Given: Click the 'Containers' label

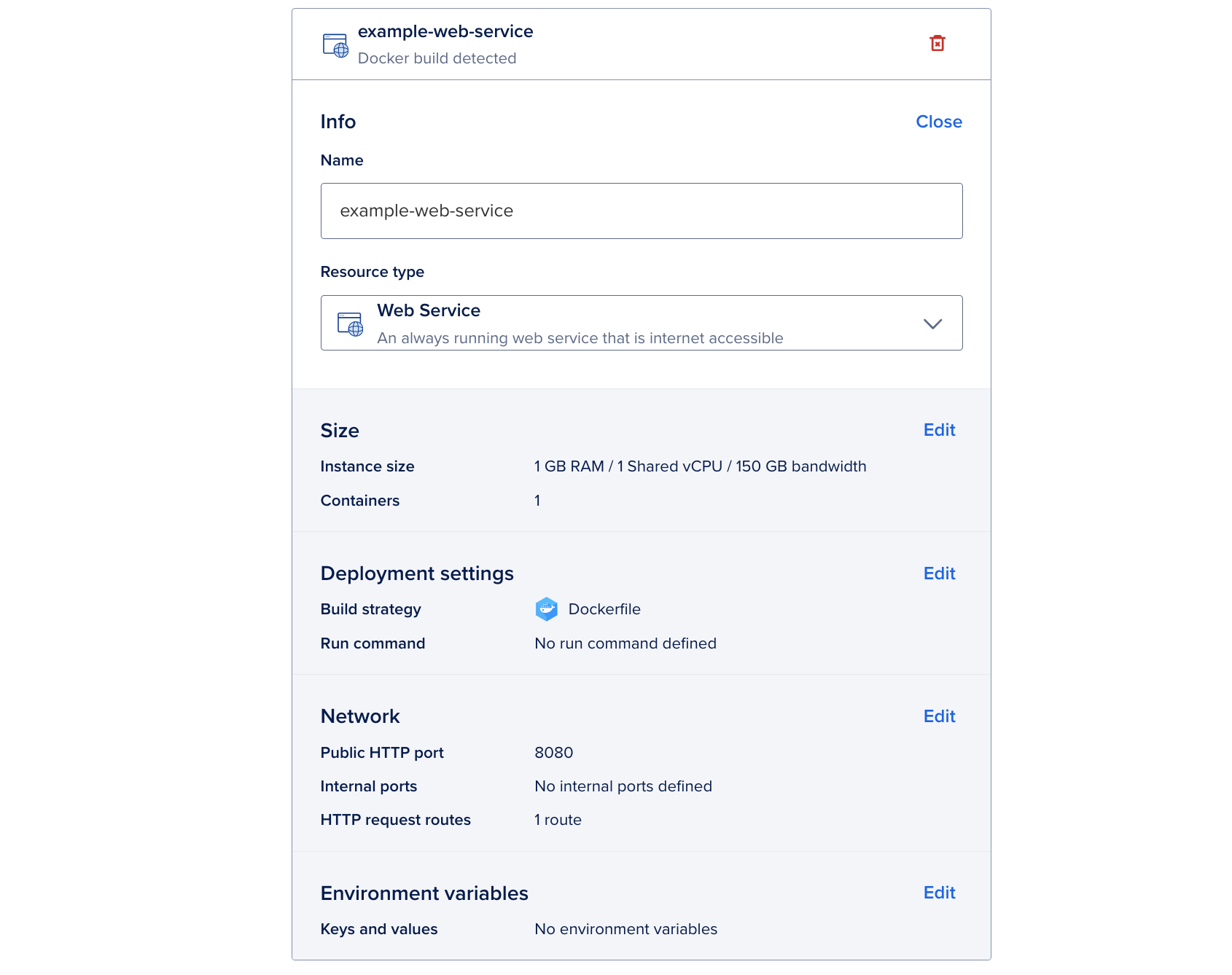Looking at the screenshot, I should tap(360, 501).
